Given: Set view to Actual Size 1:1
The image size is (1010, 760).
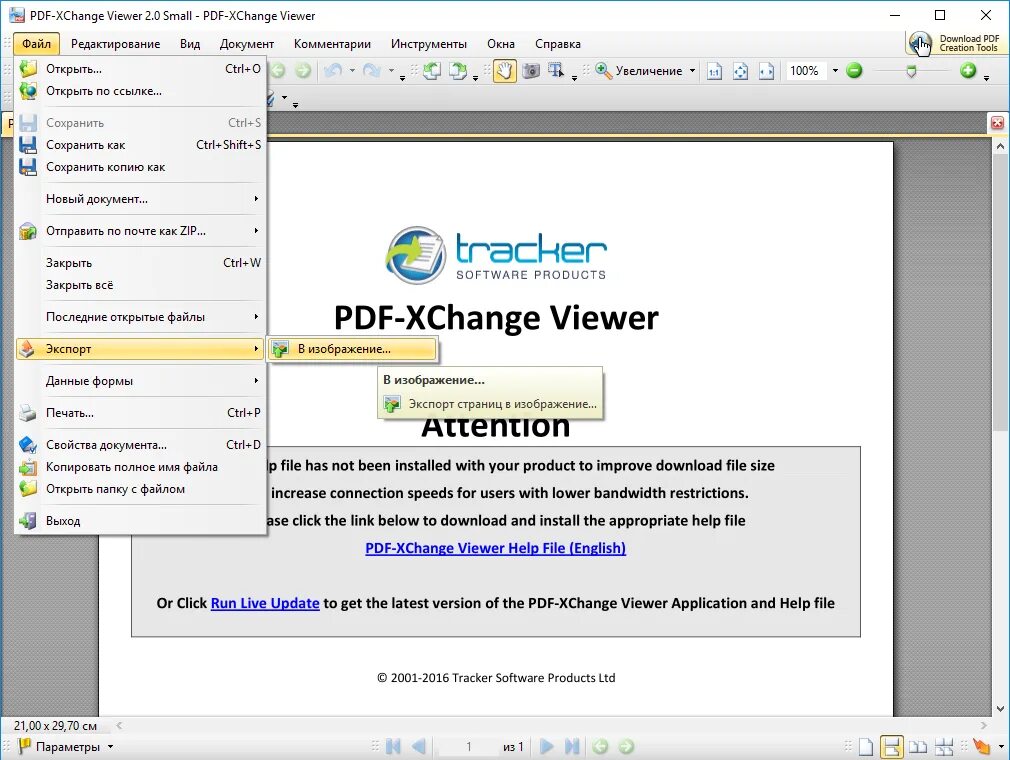Looking at the screenshot, I should tap(714, 71).
